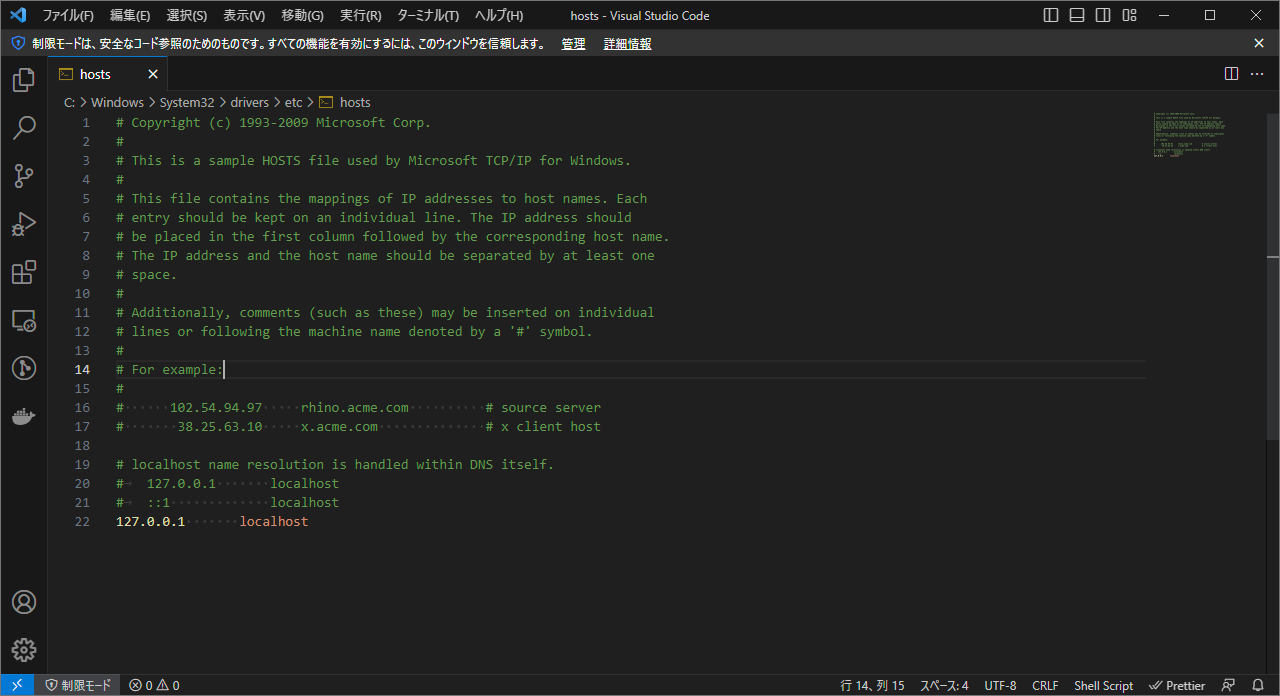Open the drivers breadcrumb dropdown
The height and width of the screenshot is (696, 1280).
coord(249,102)
